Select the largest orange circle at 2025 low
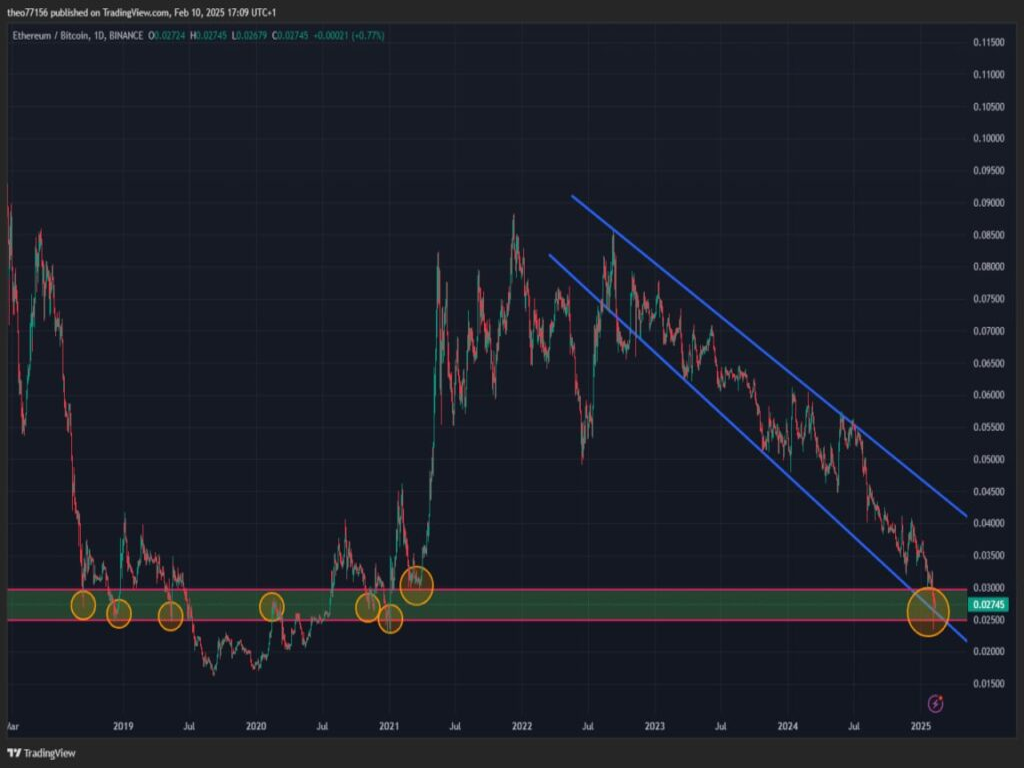 tap(927, 613)
